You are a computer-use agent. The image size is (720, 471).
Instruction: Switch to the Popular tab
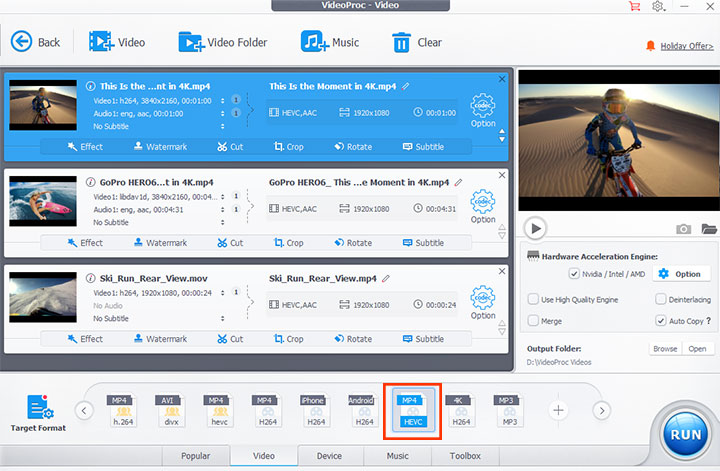point(196,456)
